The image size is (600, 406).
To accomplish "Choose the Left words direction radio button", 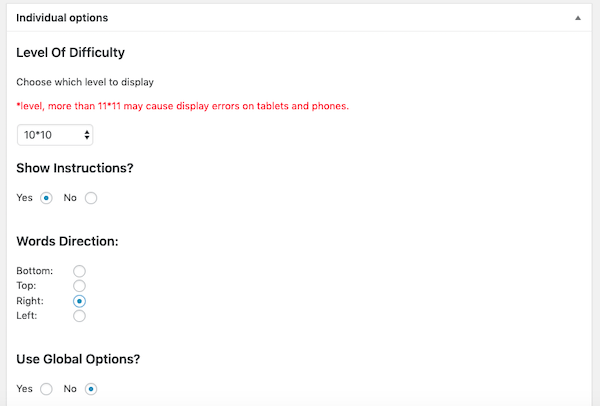I will (x=80, y=316).
